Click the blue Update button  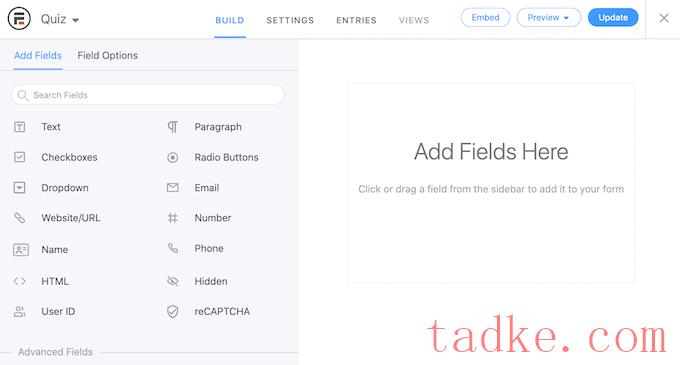(613, 17)
